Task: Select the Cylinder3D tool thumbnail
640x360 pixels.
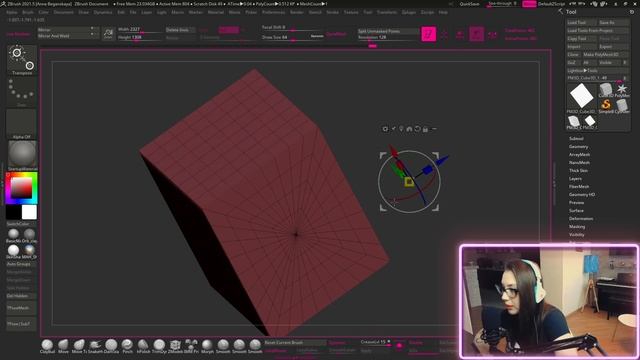Action: [622, 106]
